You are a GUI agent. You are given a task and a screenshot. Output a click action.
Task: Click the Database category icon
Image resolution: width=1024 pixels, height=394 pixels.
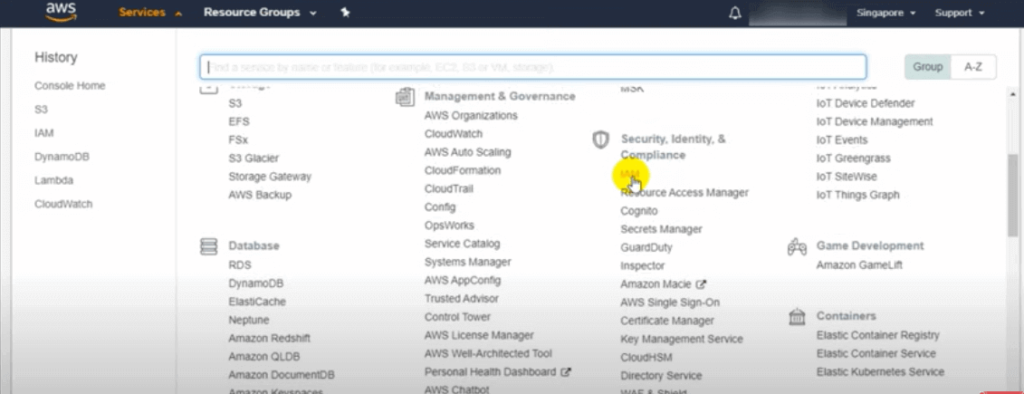coord(208,246)
